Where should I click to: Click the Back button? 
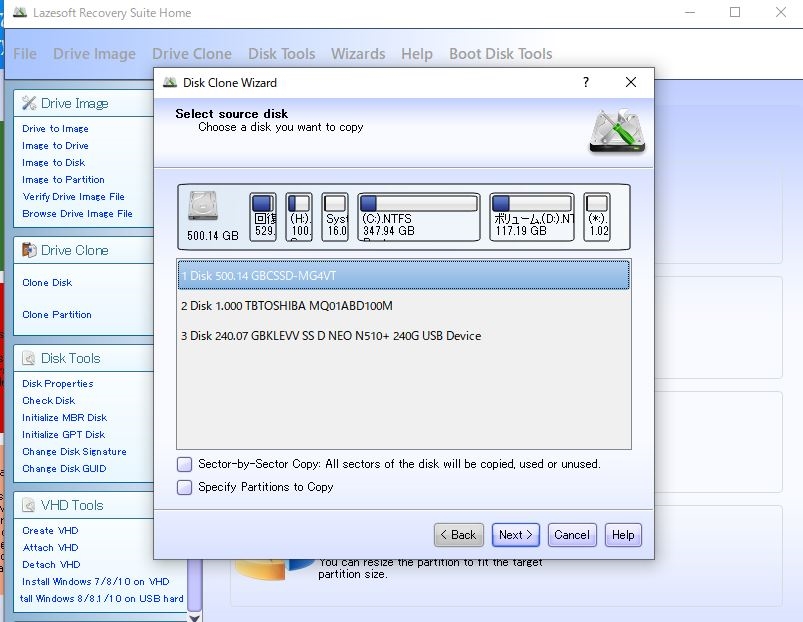(x=458, y=535)
